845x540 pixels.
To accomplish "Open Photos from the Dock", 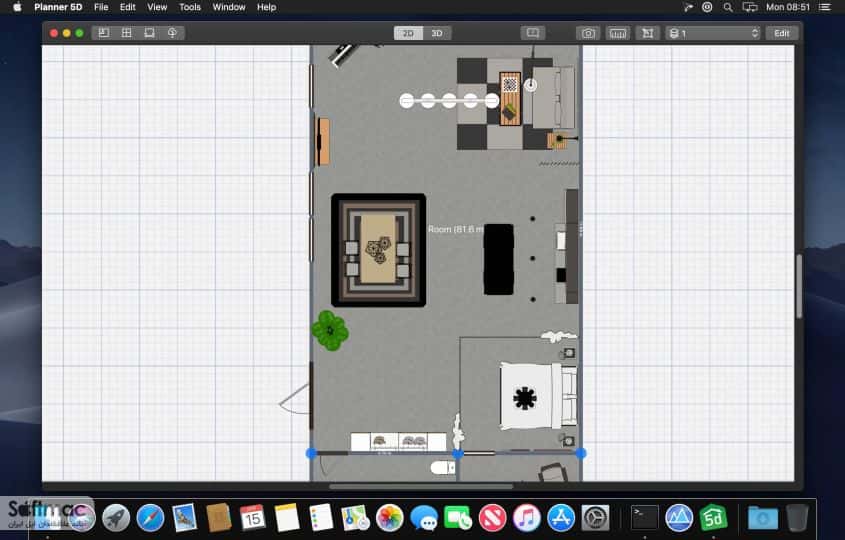I will tap(390, 517).
